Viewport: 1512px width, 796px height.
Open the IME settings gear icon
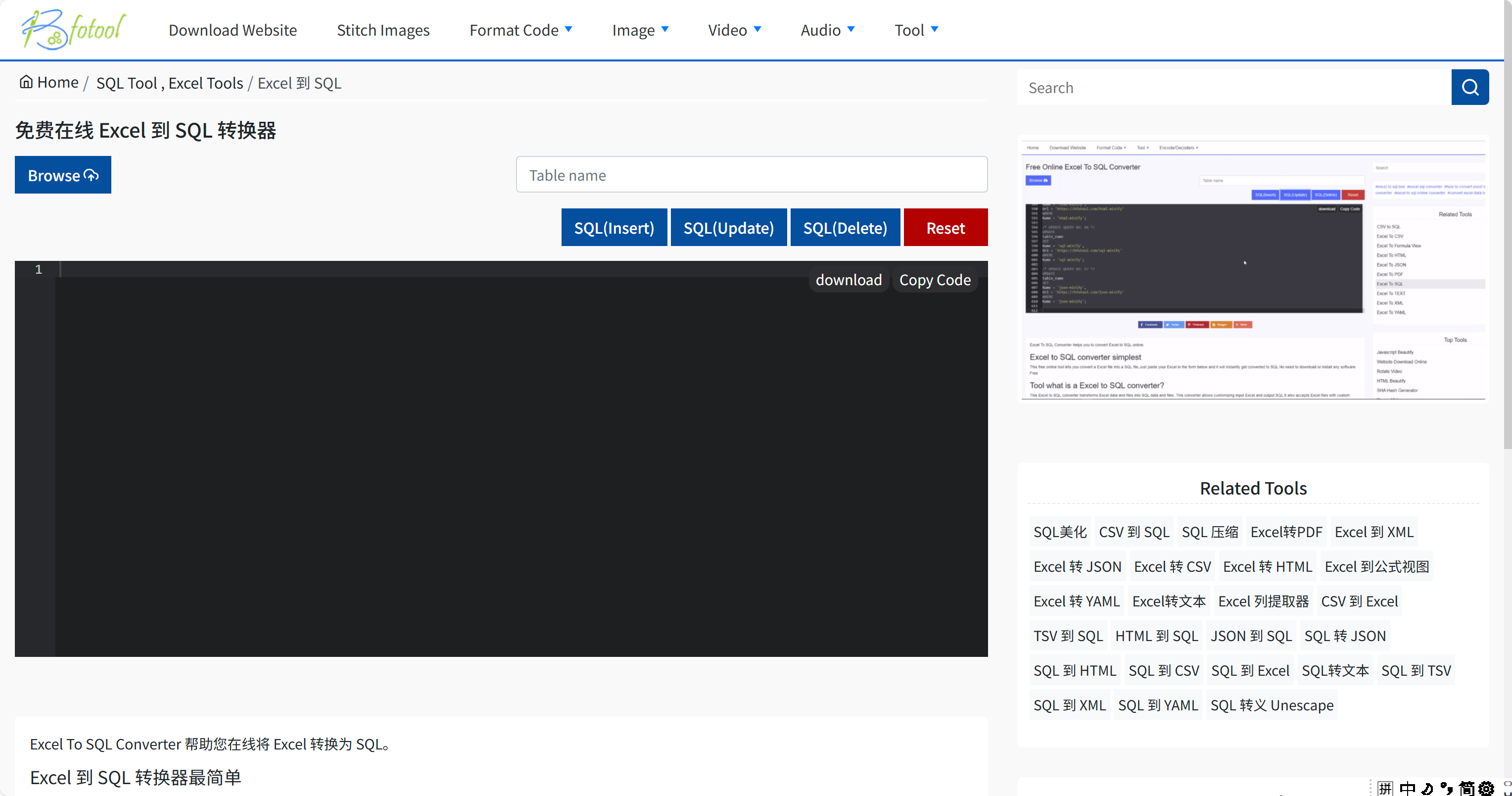pos(1486,789)
